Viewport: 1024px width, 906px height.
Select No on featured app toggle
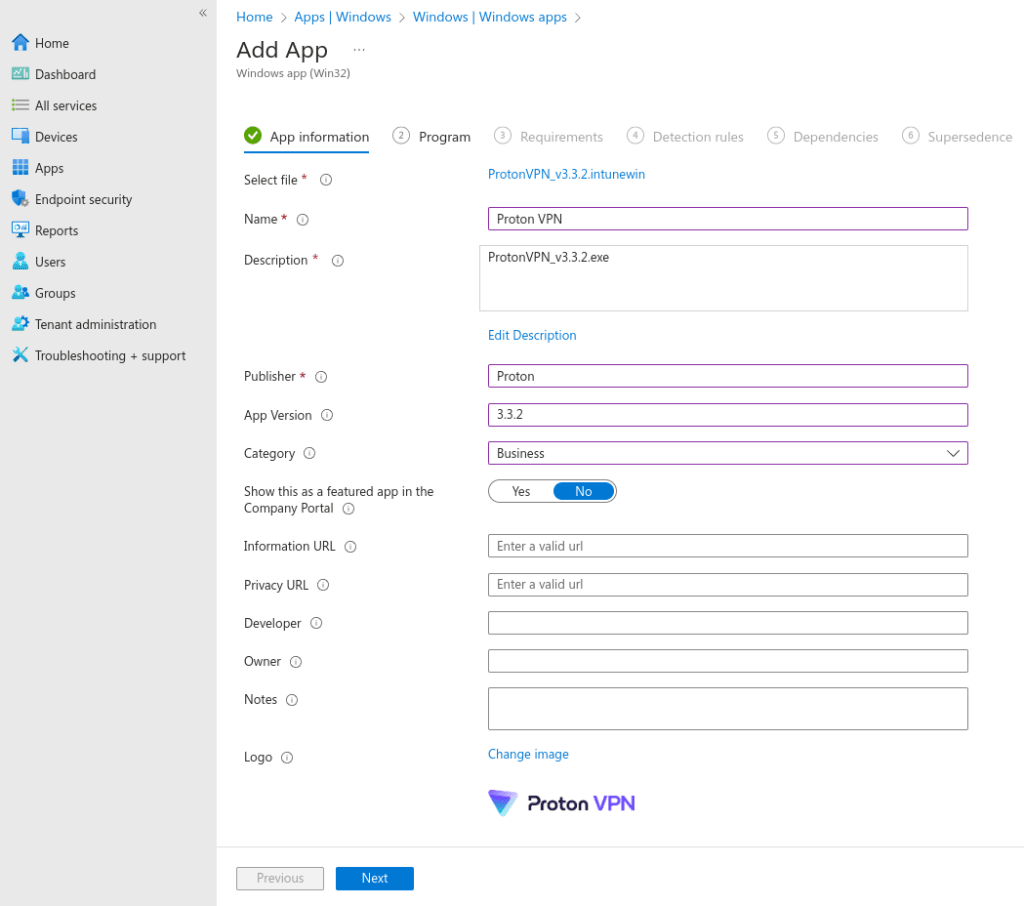(584, 491)
